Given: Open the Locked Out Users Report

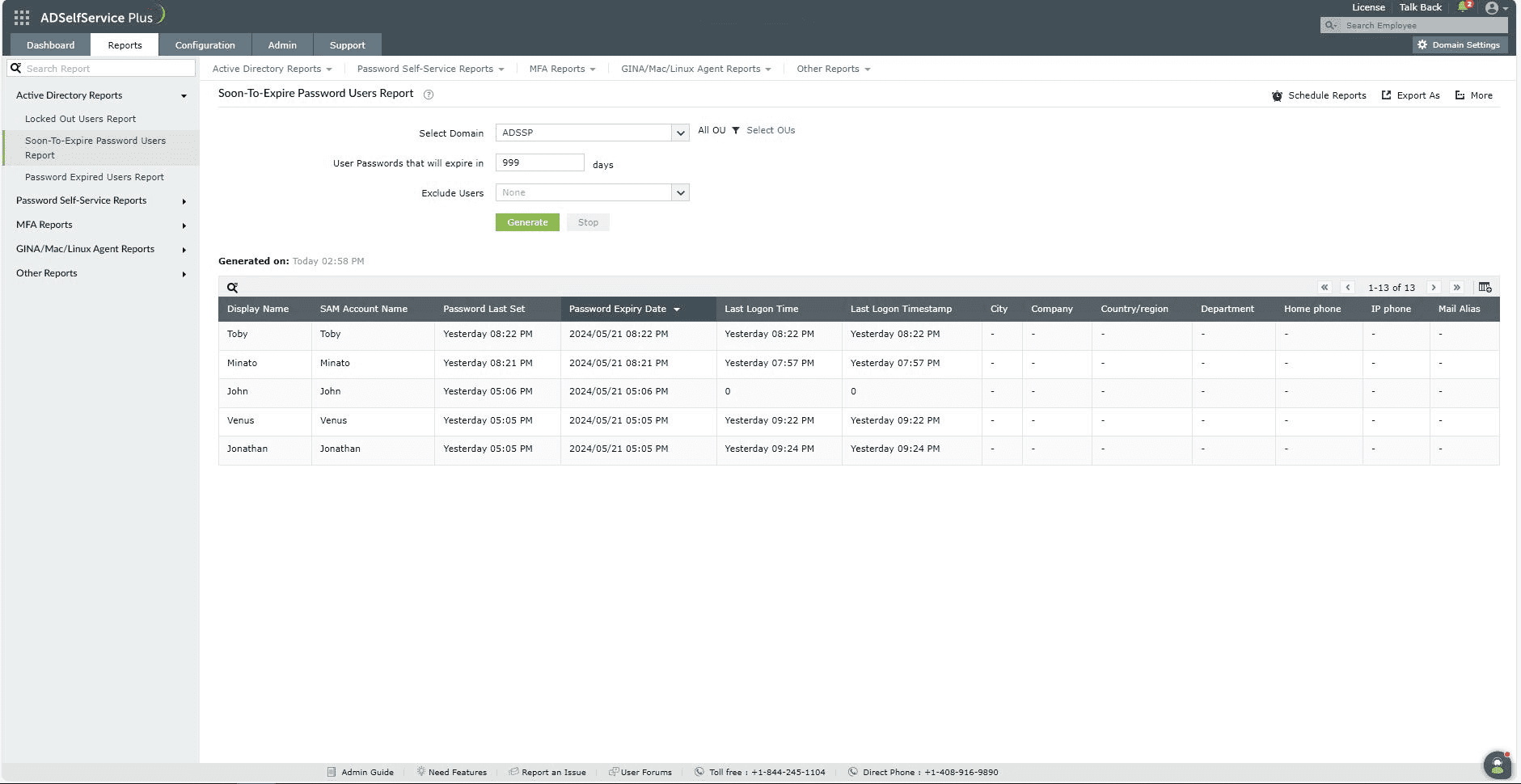Looking at the screenshot, I should (x=82, y=118).
